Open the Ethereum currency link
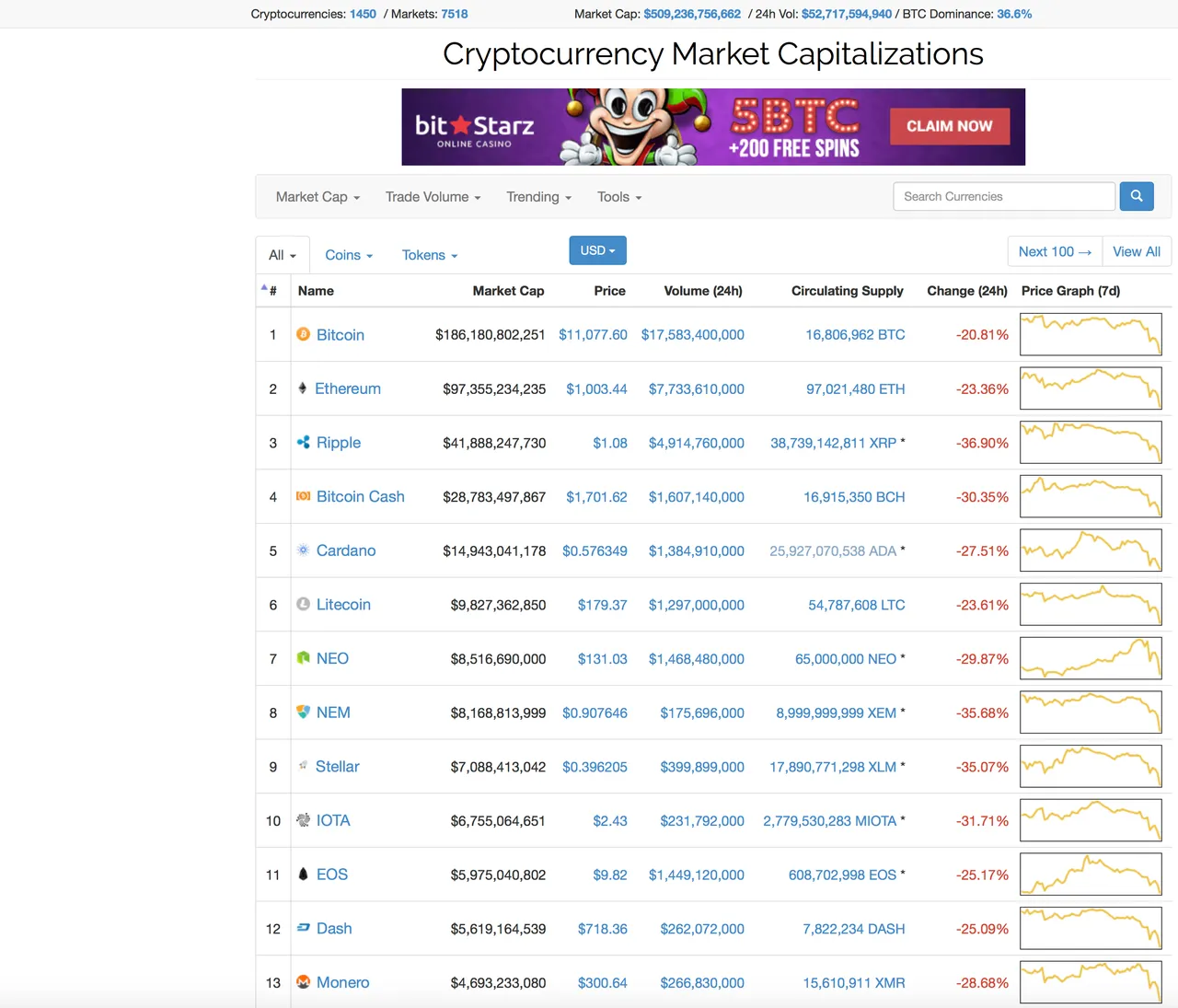This screenshot has width=1178, height=1008. point(348,388)
